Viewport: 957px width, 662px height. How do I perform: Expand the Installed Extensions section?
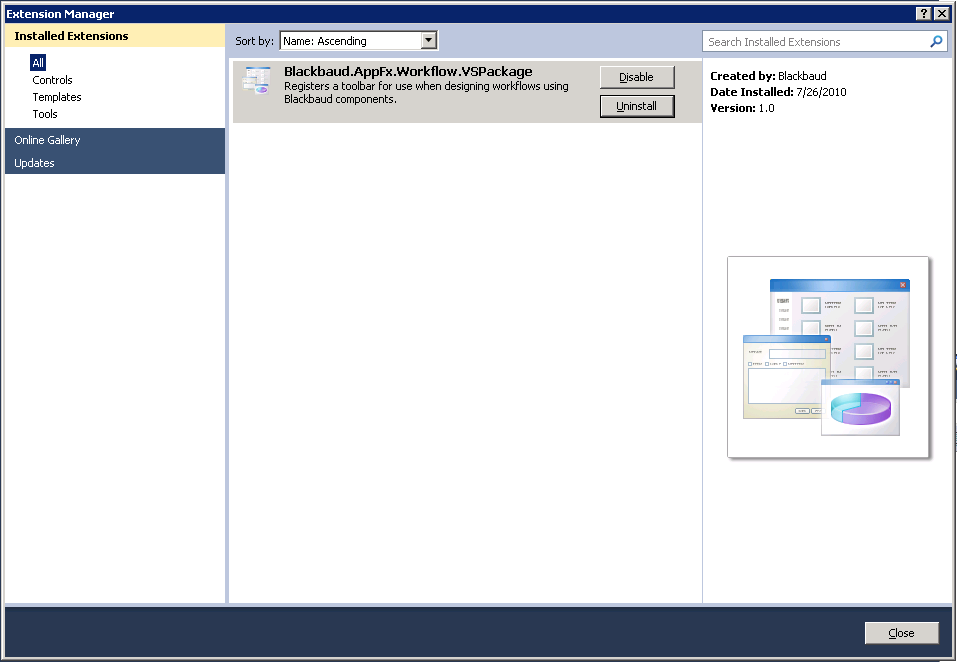click(x=115, y=36)
